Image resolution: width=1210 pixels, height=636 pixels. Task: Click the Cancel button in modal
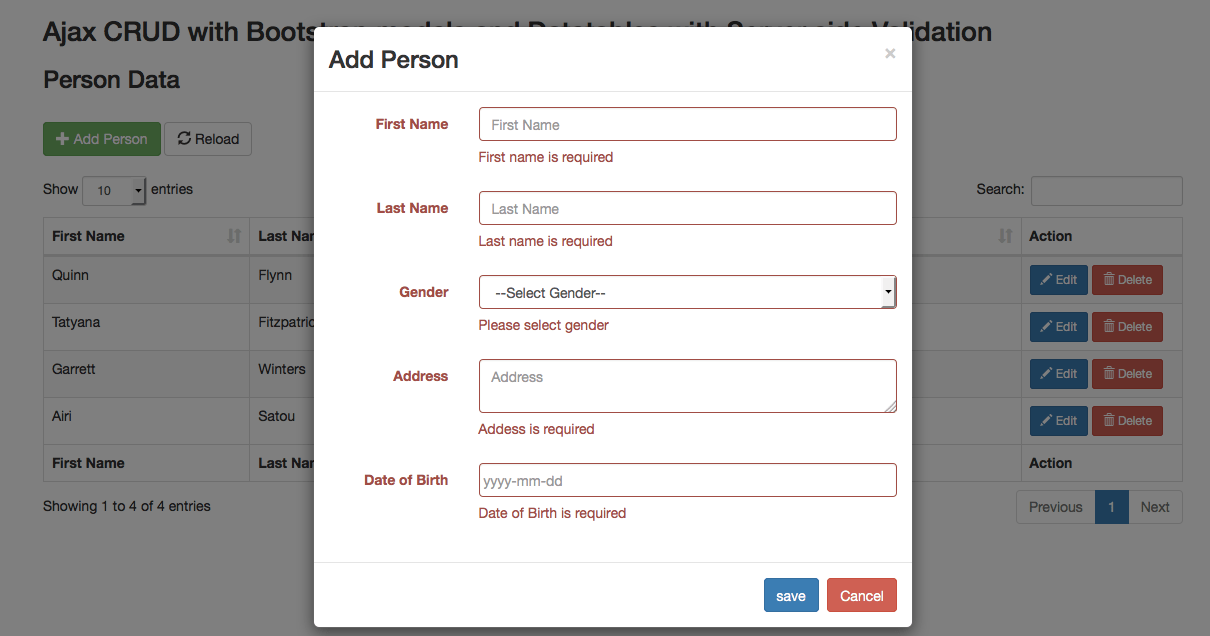[862, 595]
